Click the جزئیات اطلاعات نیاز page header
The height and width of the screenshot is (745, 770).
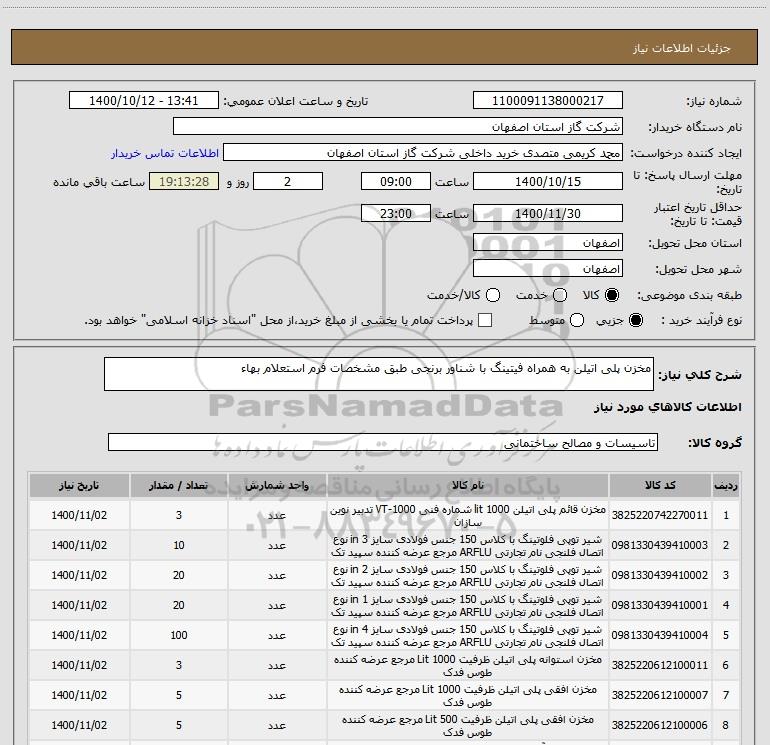pos(682,48)
